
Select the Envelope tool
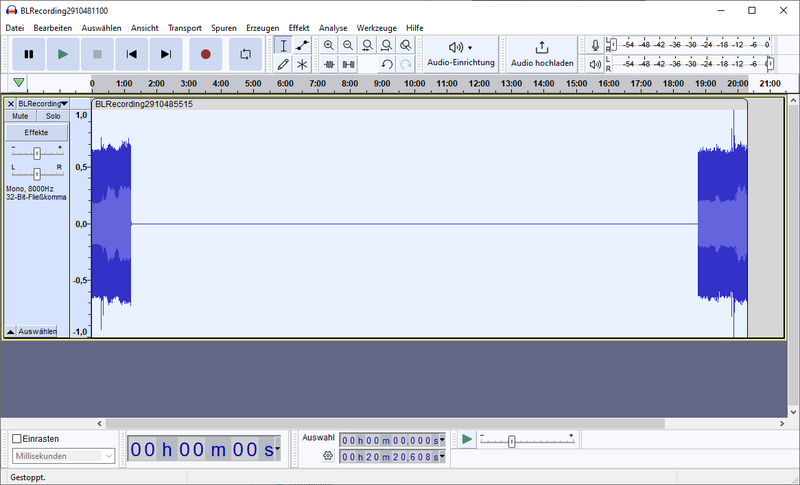[302, 45]
